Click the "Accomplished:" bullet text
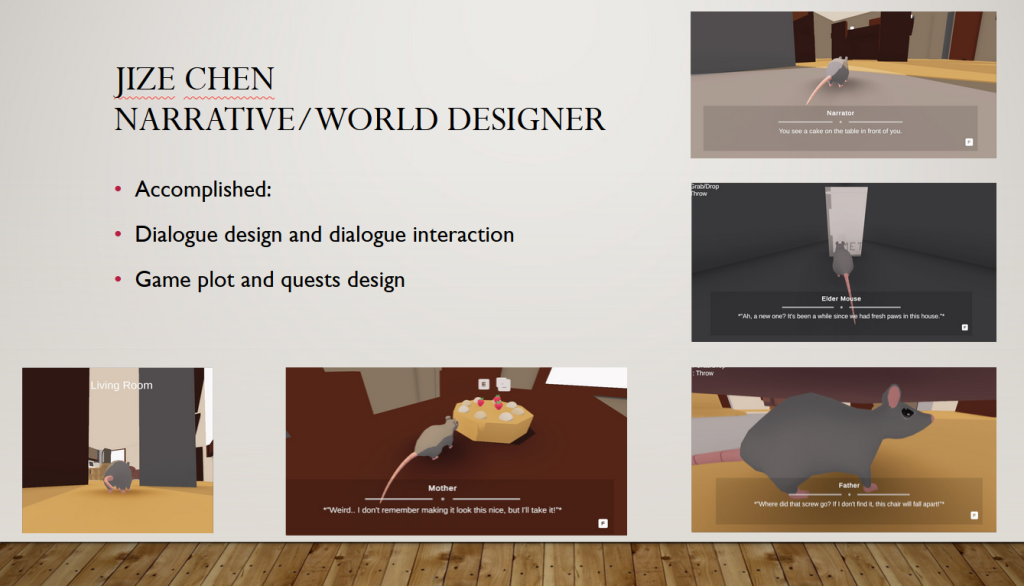Viewport: 1024px width, 586px height. pyautogui.click(x=203, y=189)
